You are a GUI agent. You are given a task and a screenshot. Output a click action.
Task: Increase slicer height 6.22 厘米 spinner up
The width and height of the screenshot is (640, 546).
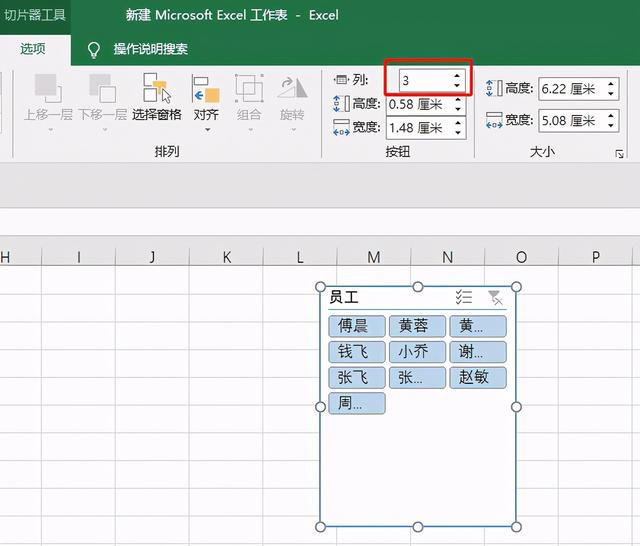[611, 84]
